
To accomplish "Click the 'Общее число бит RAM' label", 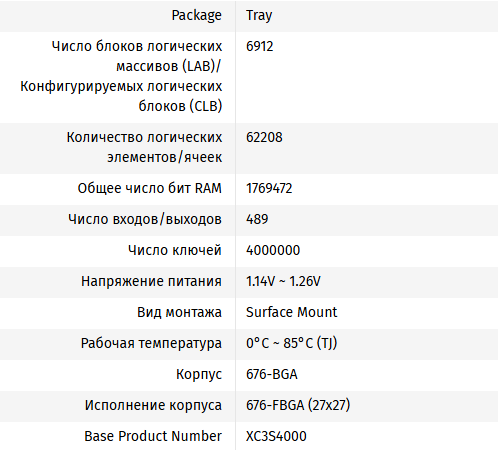I will click(149, 188).
